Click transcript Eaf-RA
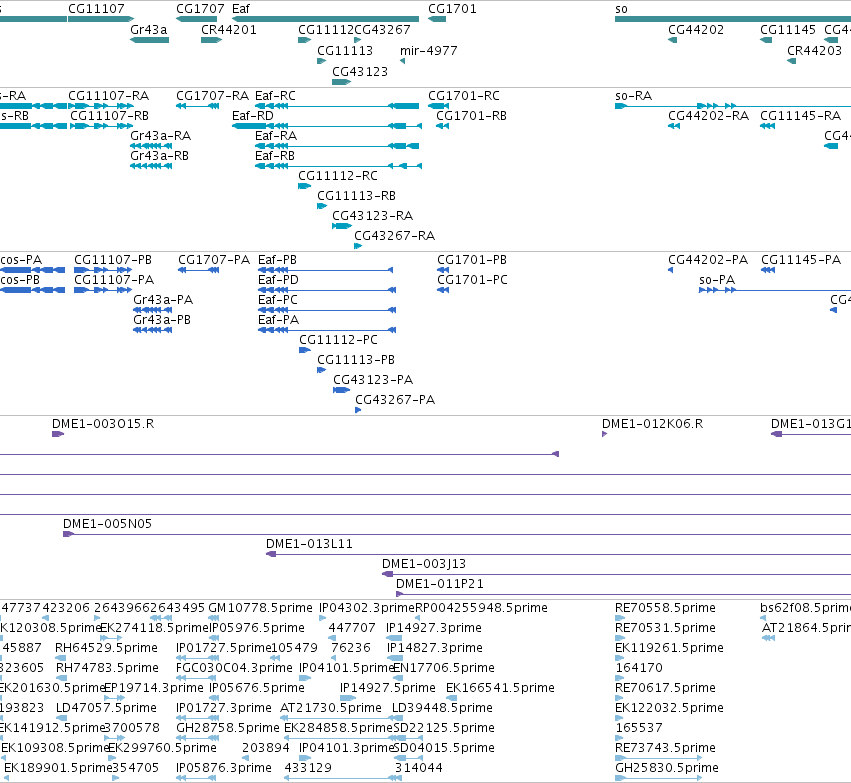Viewport: 851px width, 783px height. click(276, 136)
